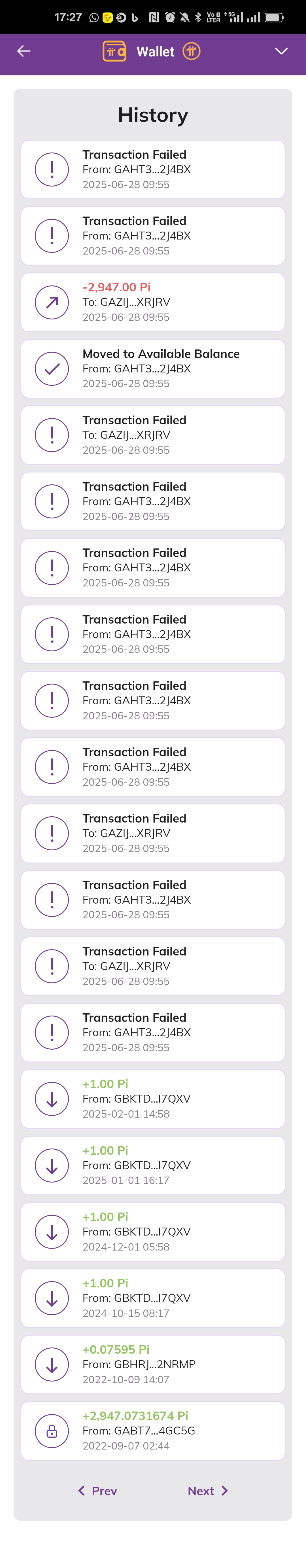
Task: Tap checkmark icon on Moved to Available Balance
Action: click(52, 368)
